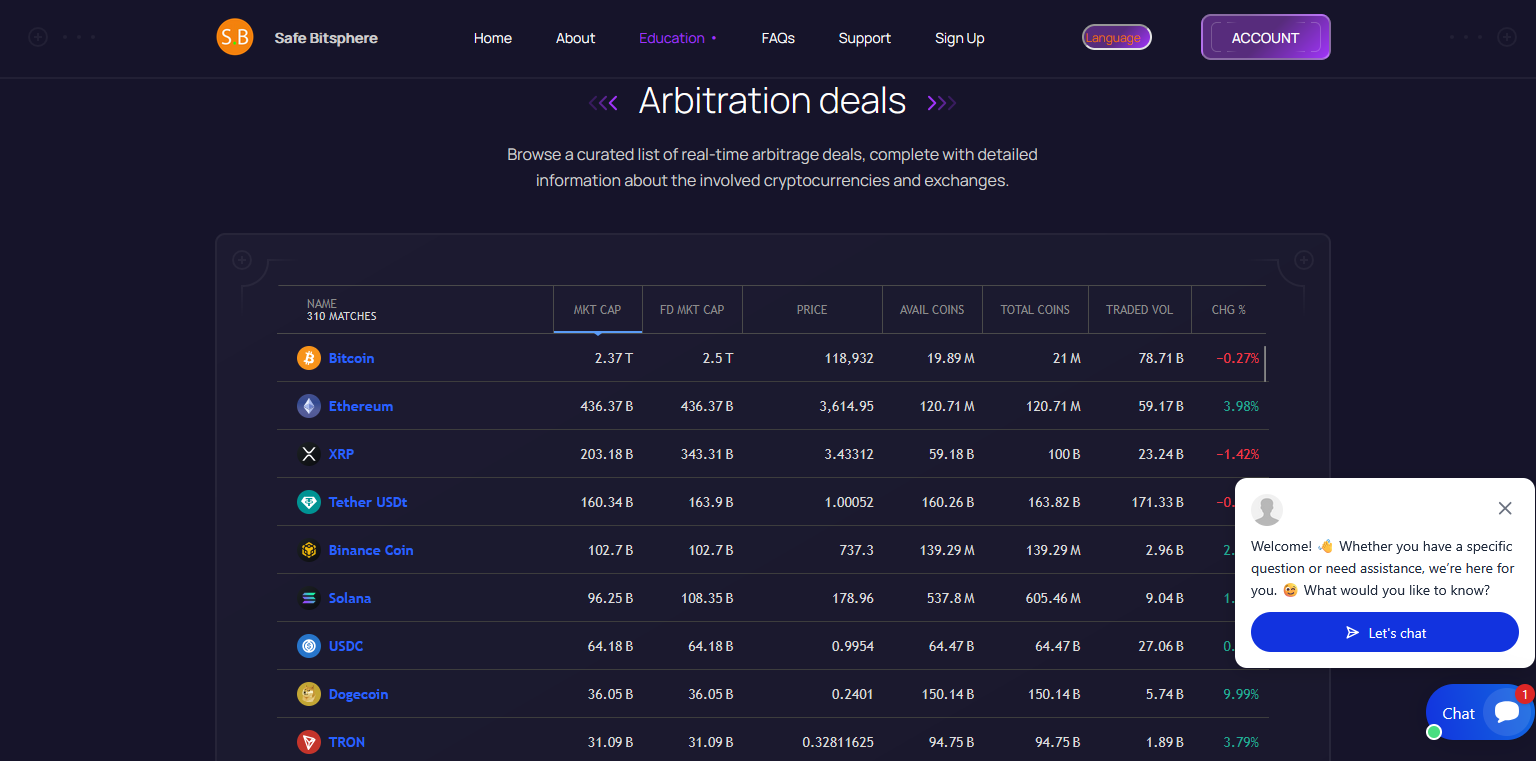
Task: Open the Binance Coin link
Action: click(x=371, y=550)
